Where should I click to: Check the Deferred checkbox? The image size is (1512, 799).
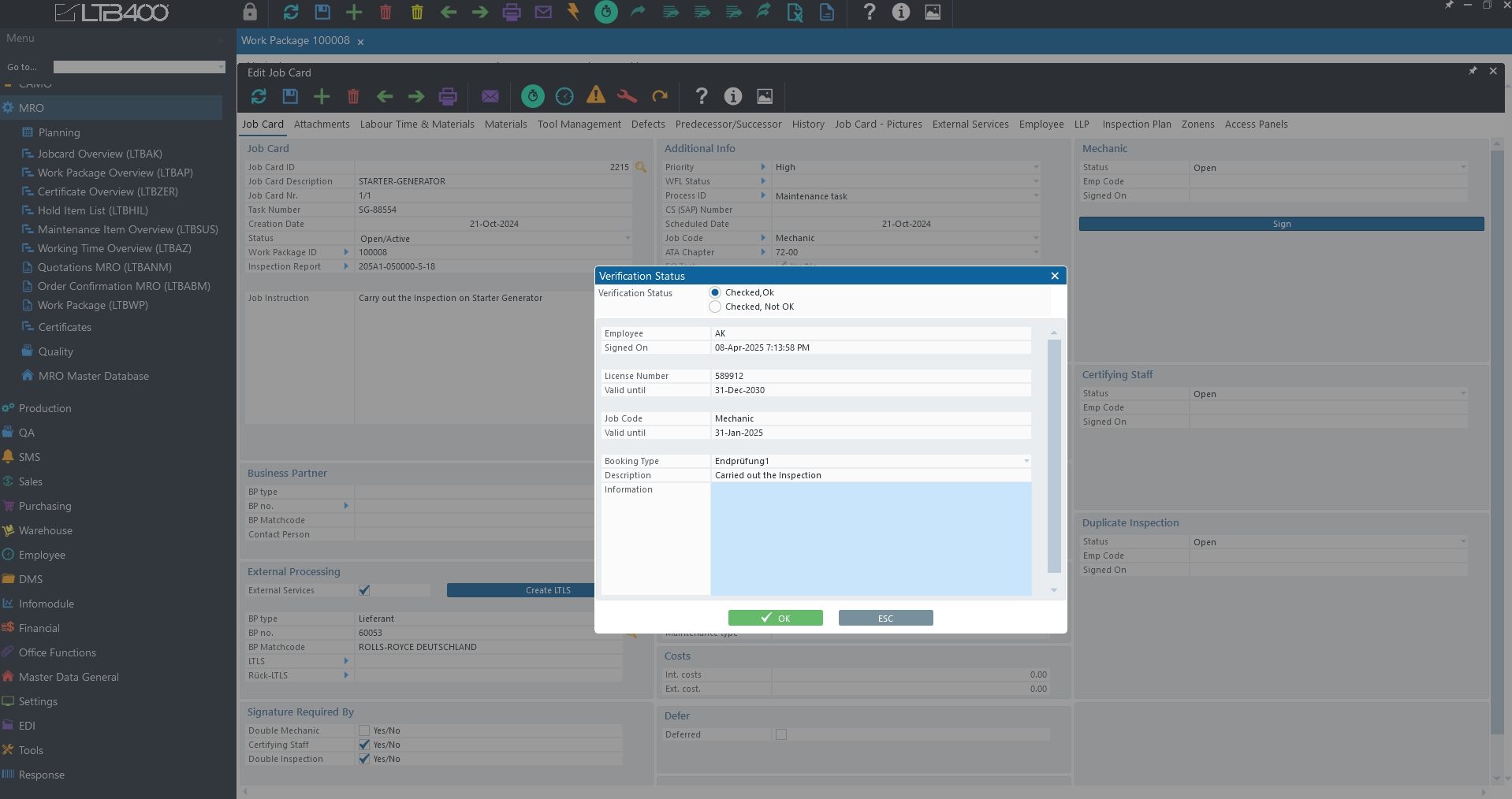(x=781, y=734)
